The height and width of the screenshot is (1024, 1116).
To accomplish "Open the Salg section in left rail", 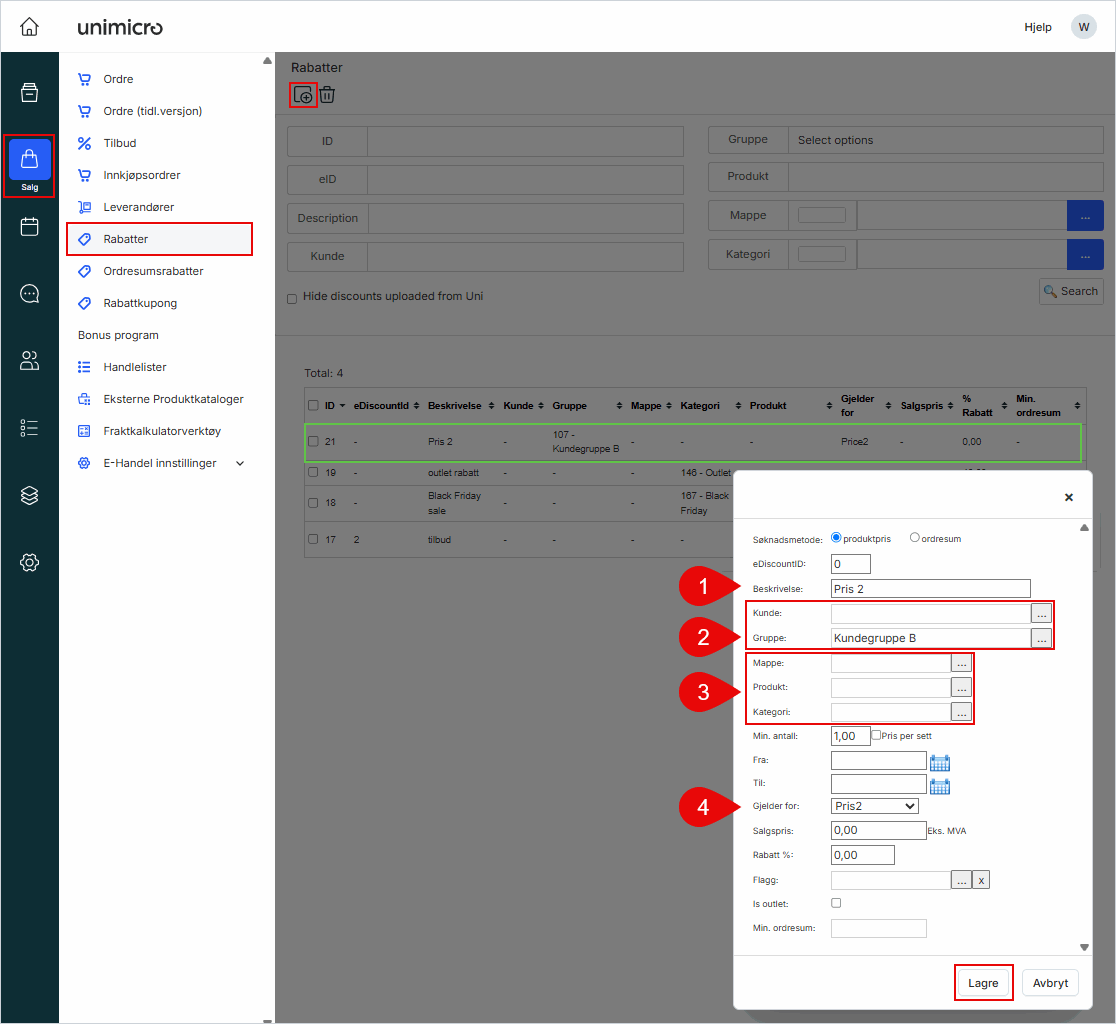I will 29,166.
